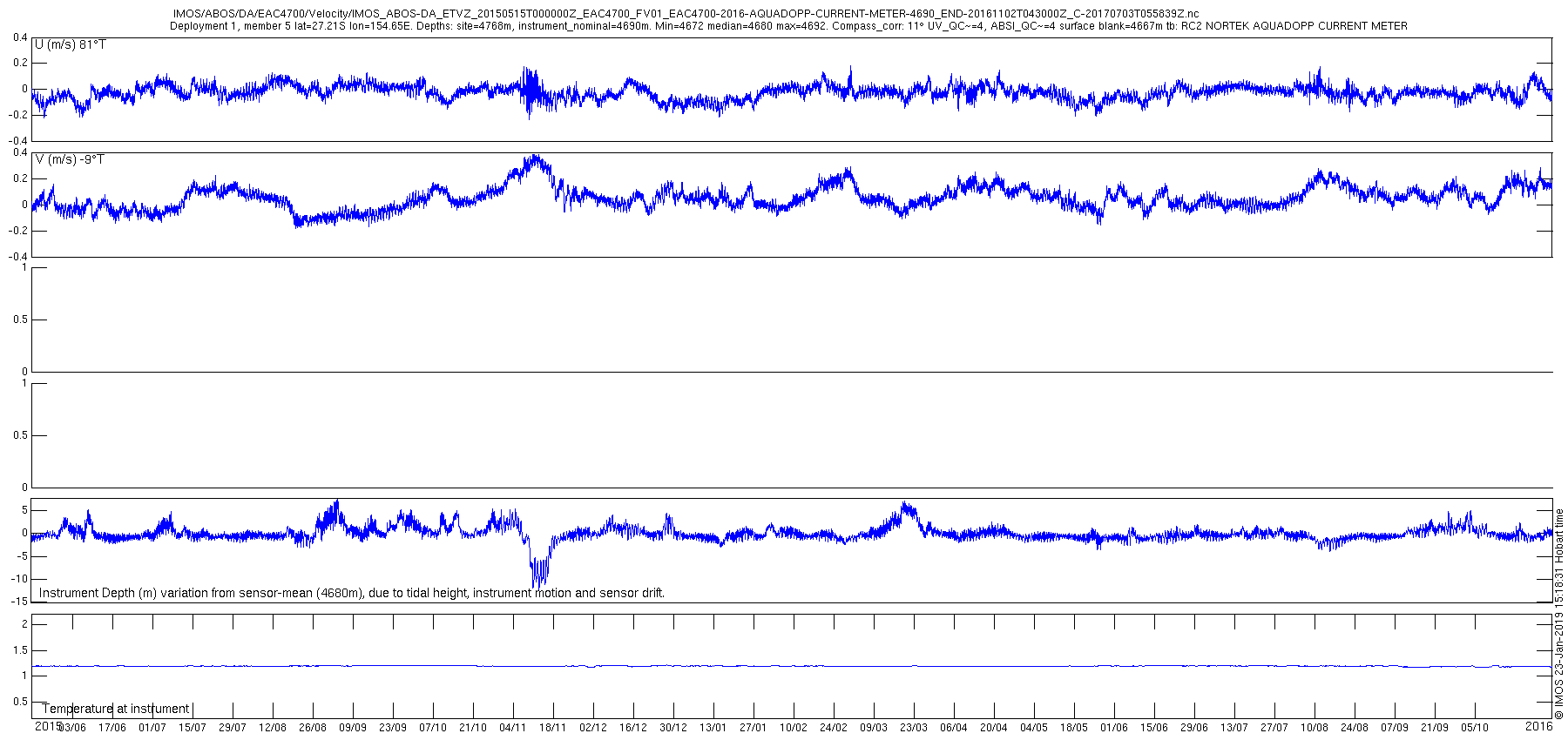Pick the '26/08' date tick label
This screenshot has height=740, width=1568.
[x=313, y=728]
